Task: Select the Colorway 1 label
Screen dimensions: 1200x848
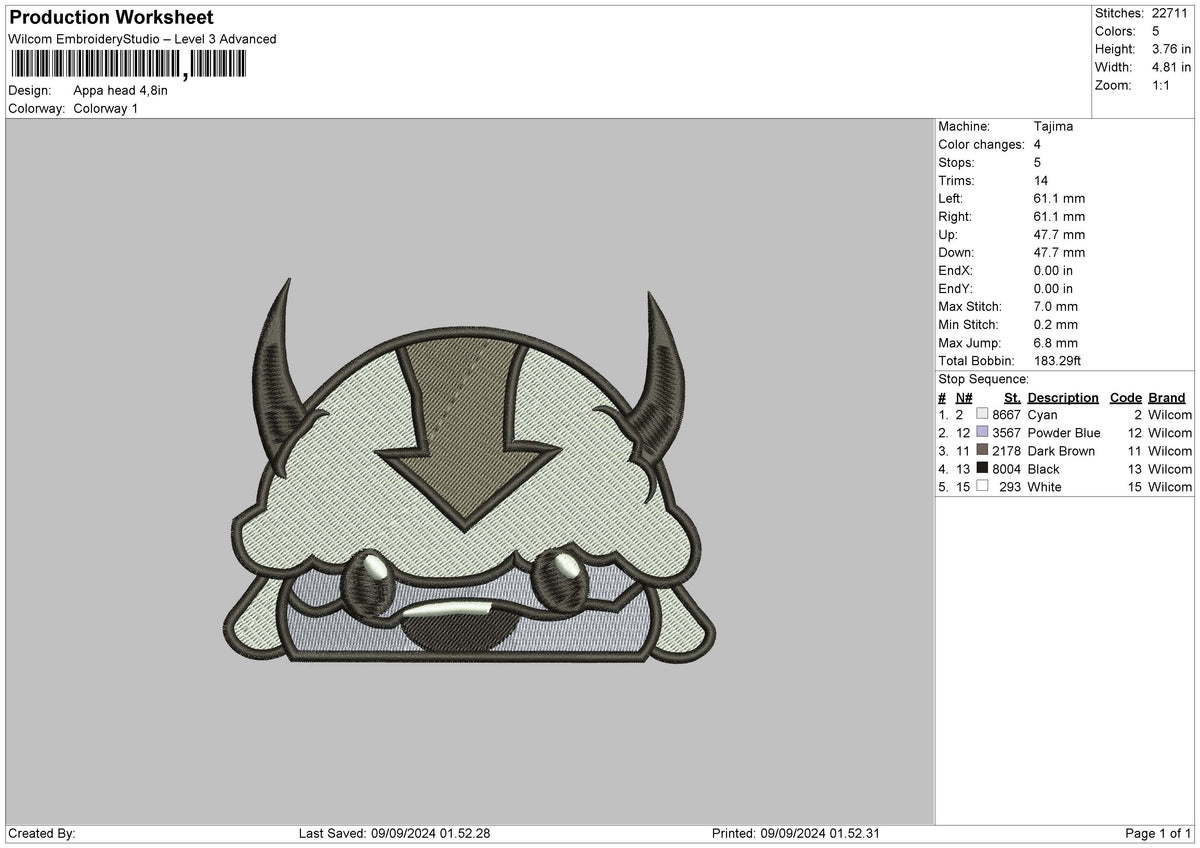Action: (107, 109)
